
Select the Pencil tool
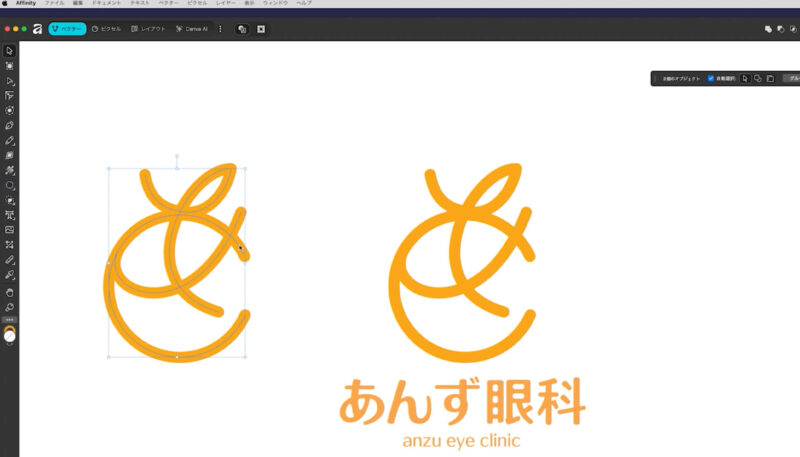(x=9, y=140)
